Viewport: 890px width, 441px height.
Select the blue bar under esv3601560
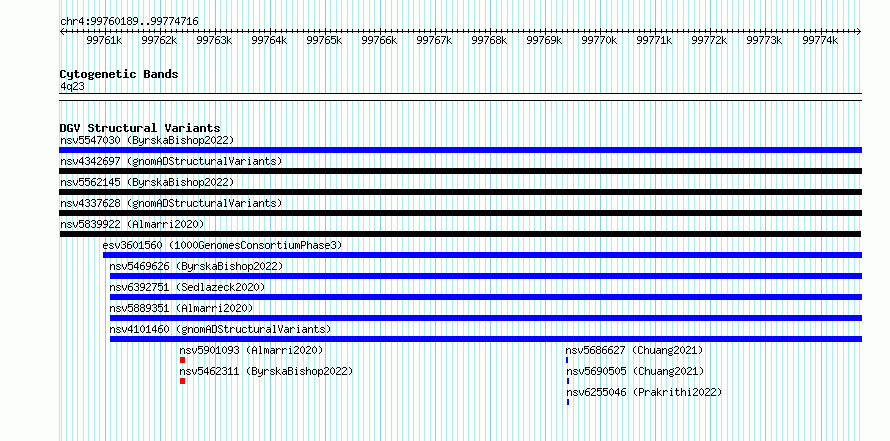[482, 255]
